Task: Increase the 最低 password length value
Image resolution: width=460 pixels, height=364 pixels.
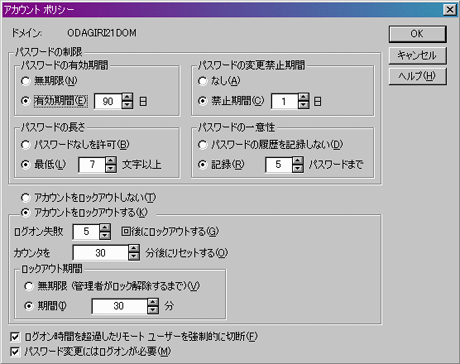Action: [111, 160]
